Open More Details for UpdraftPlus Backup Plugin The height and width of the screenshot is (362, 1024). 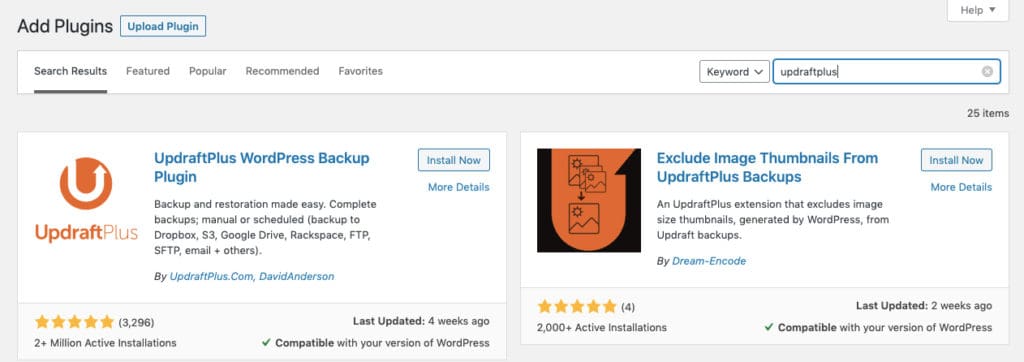(458, 187)
